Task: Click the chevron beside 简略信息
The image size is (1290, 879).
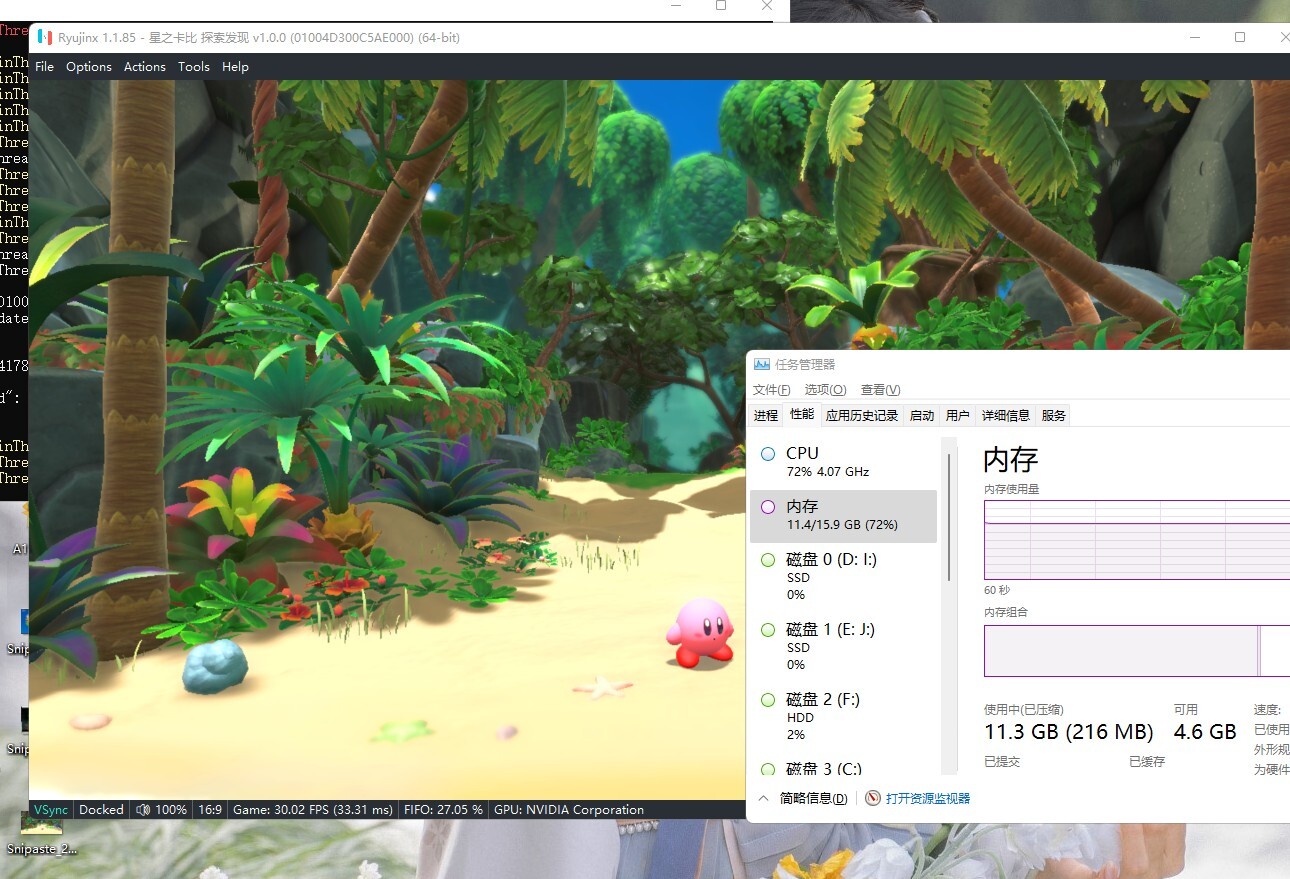Action: [x=764, y=798]
